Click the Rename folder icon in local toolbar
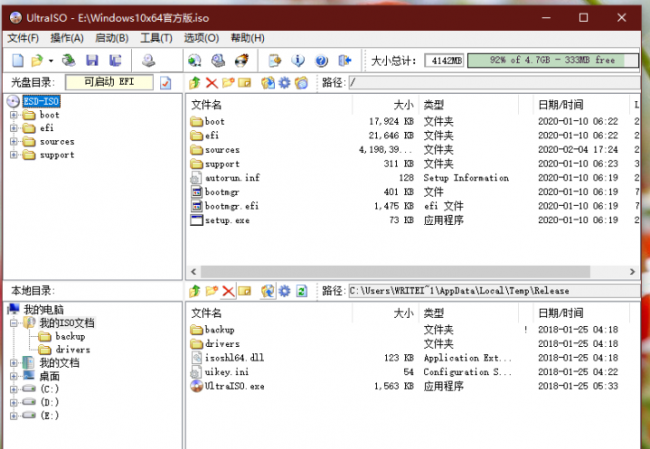The height and width of the screenshot is (449, 650). [245, 291]
